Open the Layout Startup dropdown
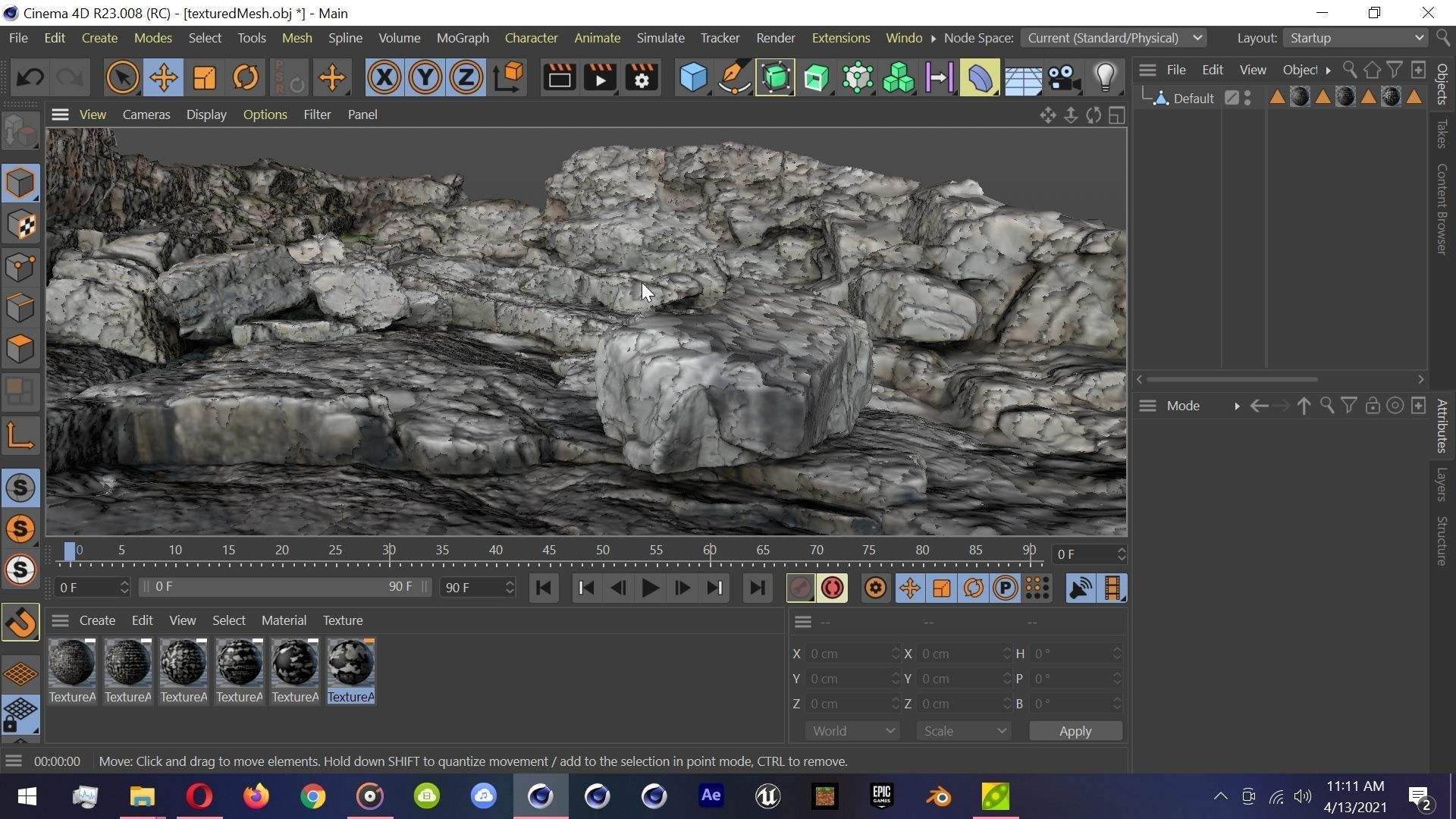This screenshot has height=819, width=1456. click(1355, 38)
